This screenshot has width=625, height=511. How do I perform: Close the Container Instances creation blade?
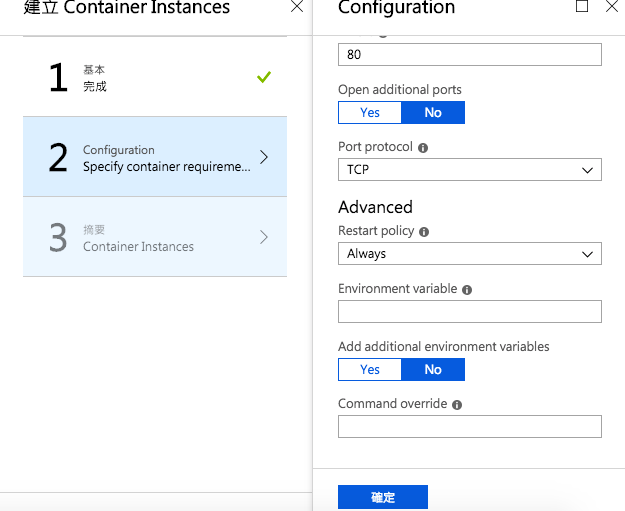[x=297, y=7]
